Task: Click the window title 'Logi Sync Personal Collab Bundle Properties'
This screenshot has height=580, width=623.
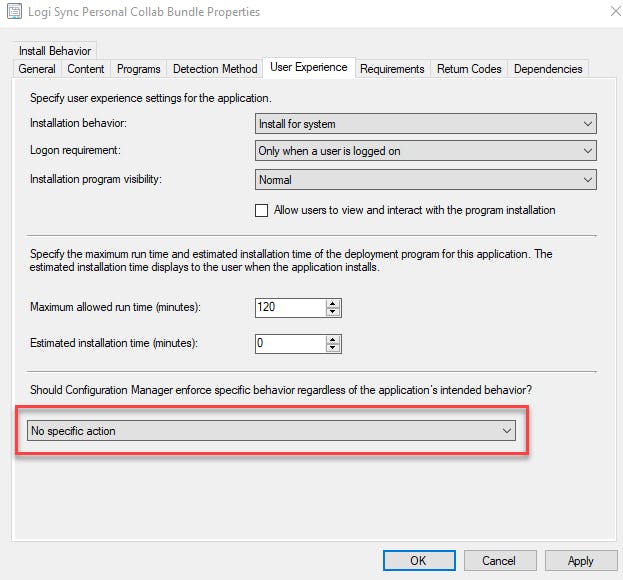Action: click(x=144, y=12)
